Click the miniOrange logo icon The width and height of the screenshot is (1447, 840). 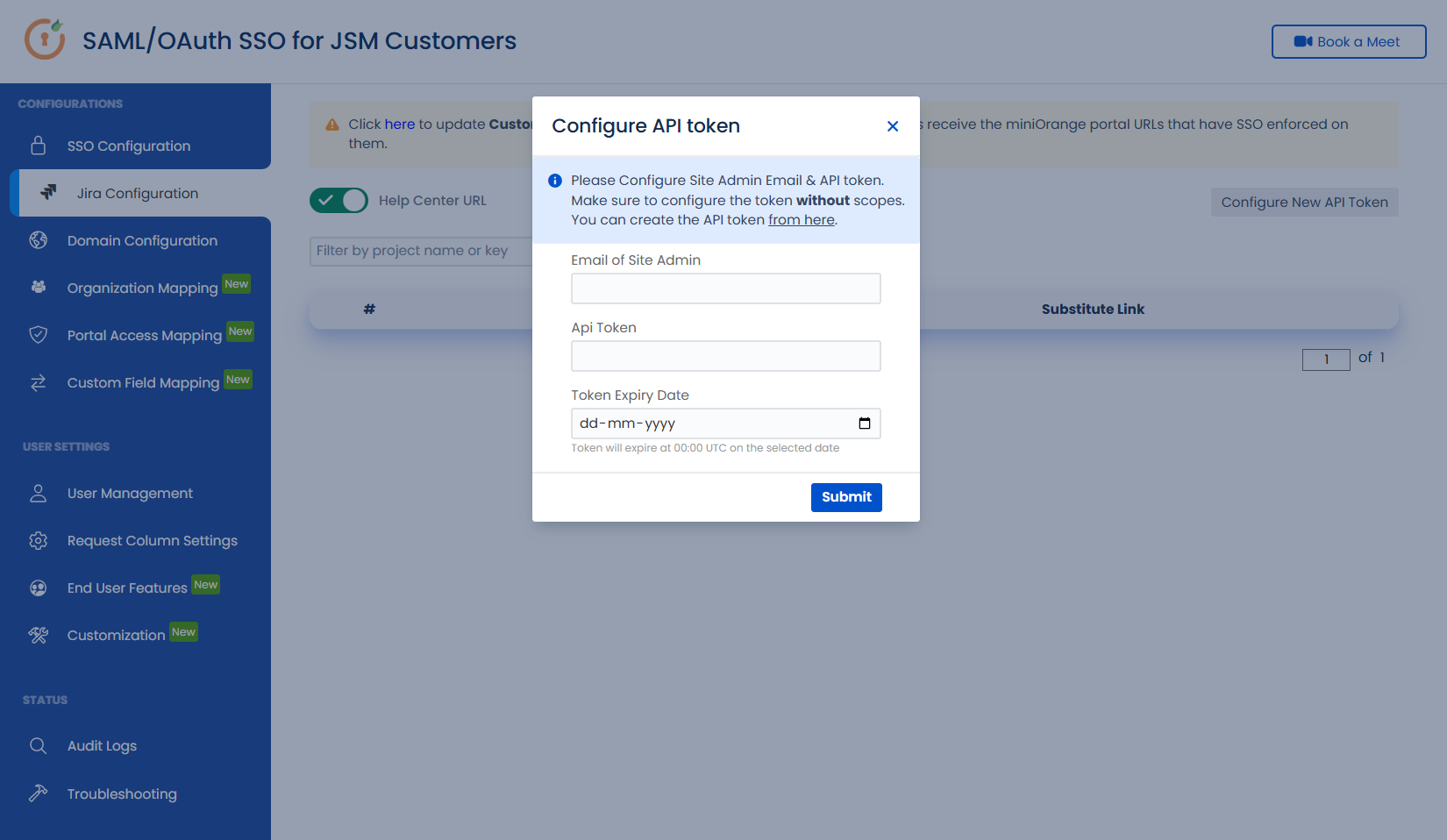click(x=45, y=39)
